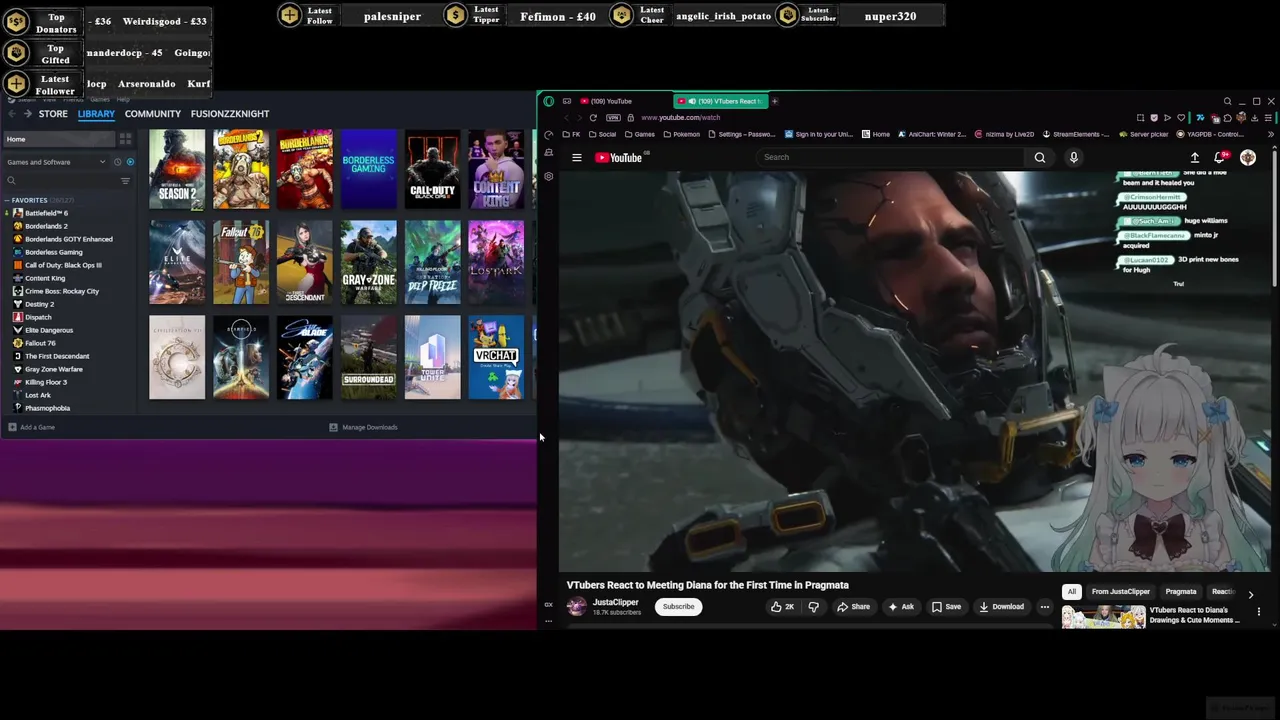Go back in Steam navigation

point(12,114)
